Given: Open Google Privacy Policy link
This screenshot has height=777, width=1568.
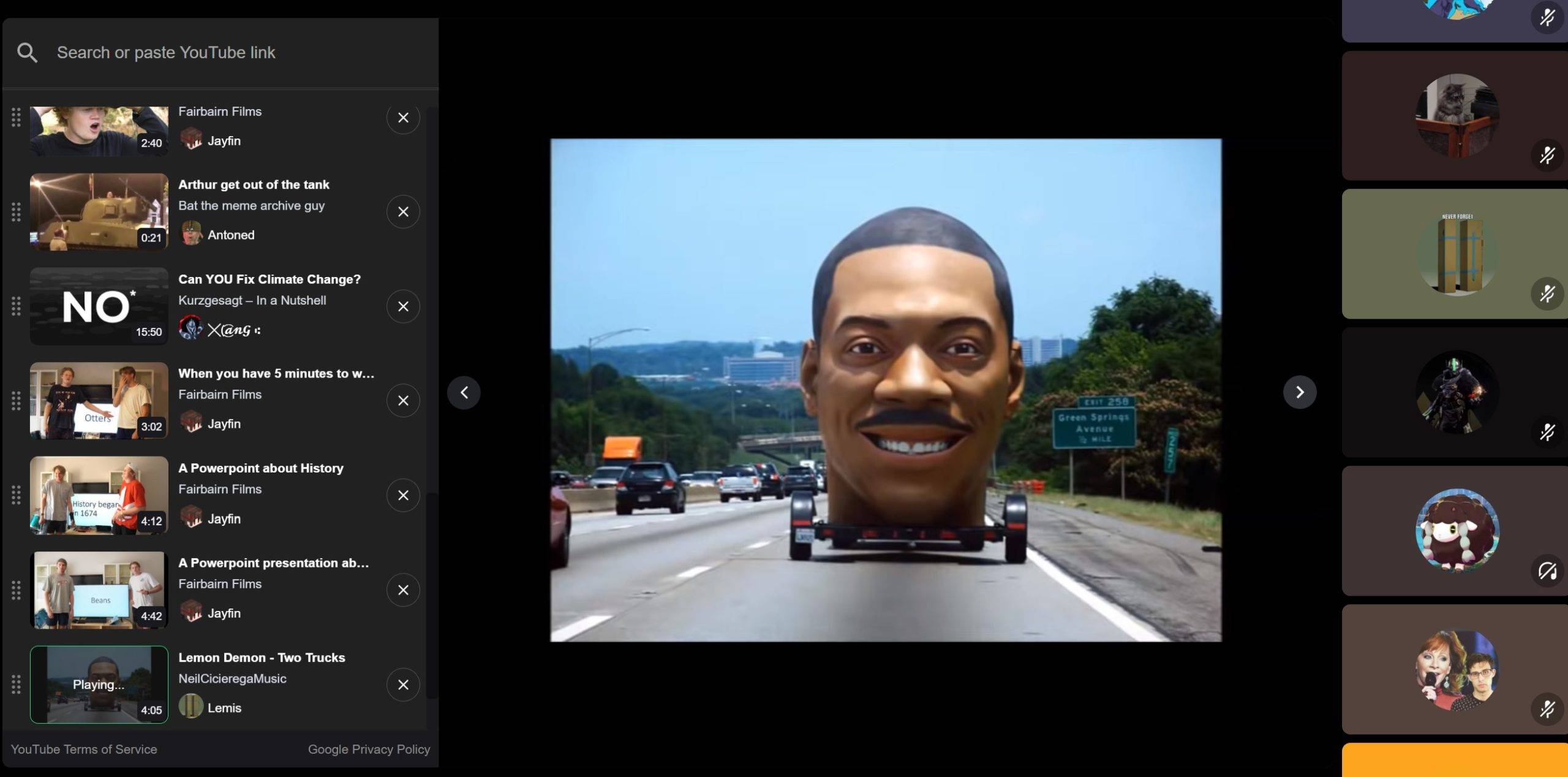Looking at the screenshot, I should (x=369, y=749).
